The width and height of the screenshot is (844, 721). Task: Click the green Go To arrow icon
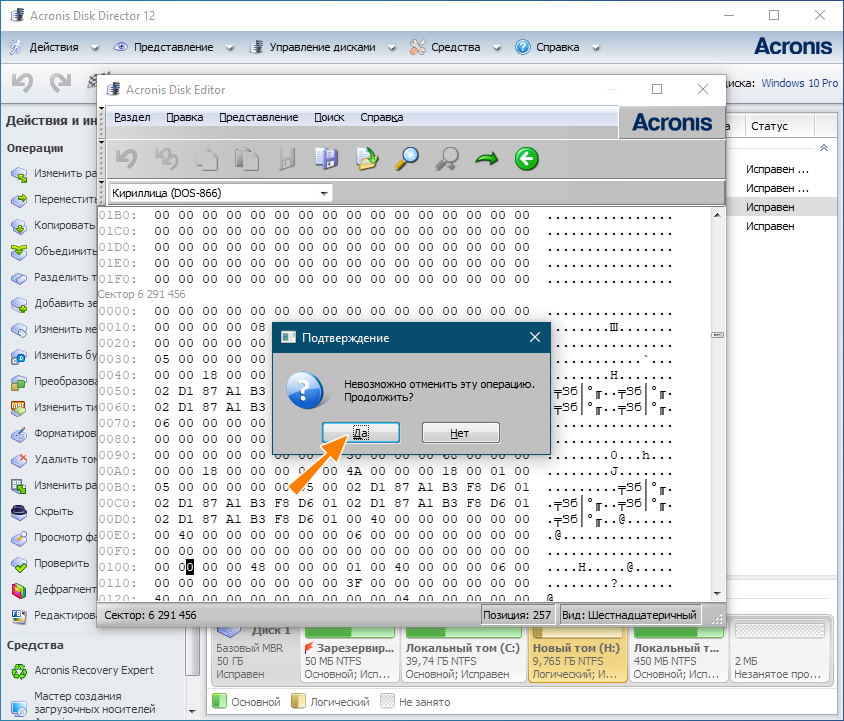click(x=487, y=158)
